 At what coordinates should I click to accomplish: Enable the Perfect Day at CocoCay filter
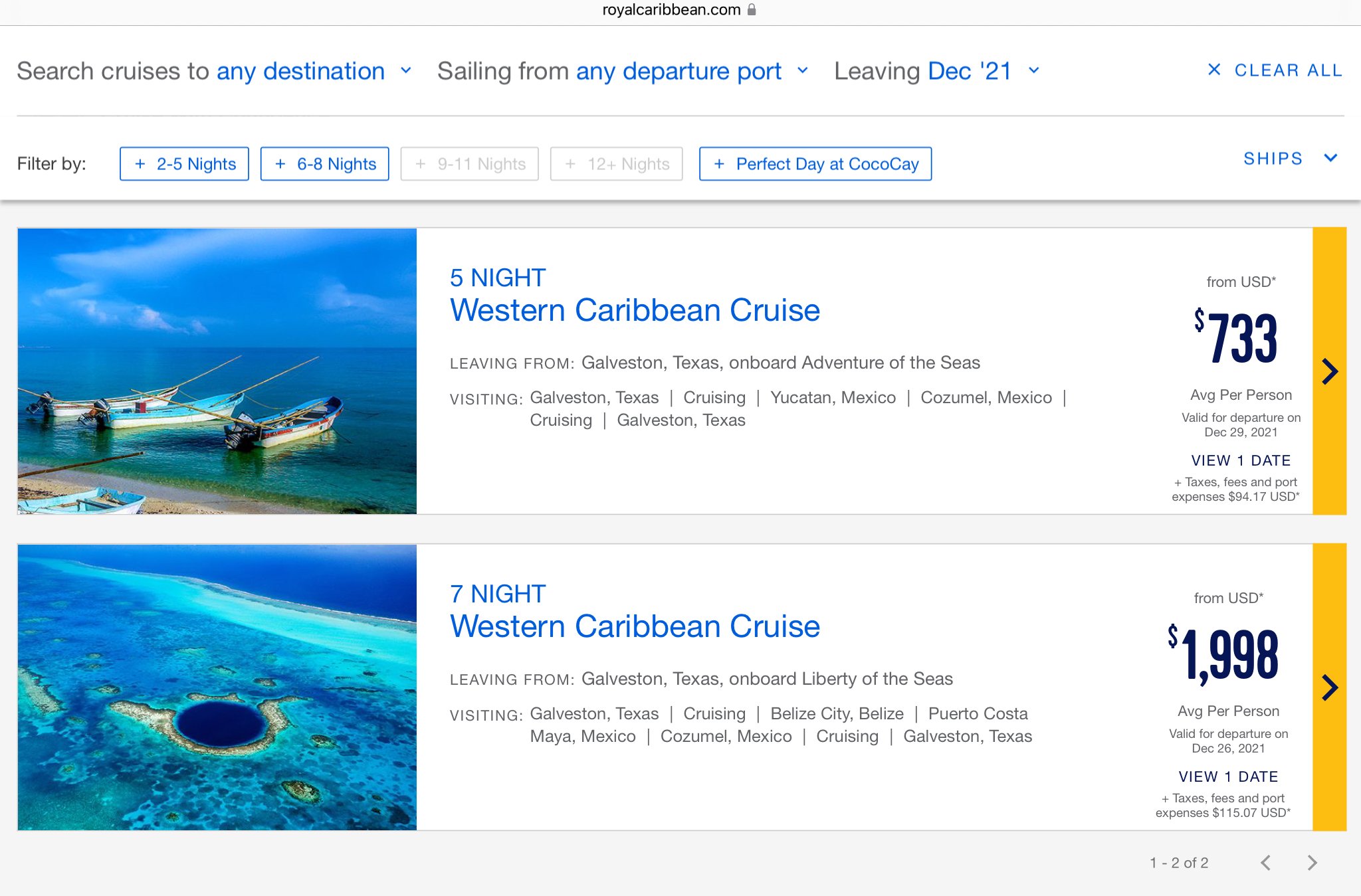(815, 164)
